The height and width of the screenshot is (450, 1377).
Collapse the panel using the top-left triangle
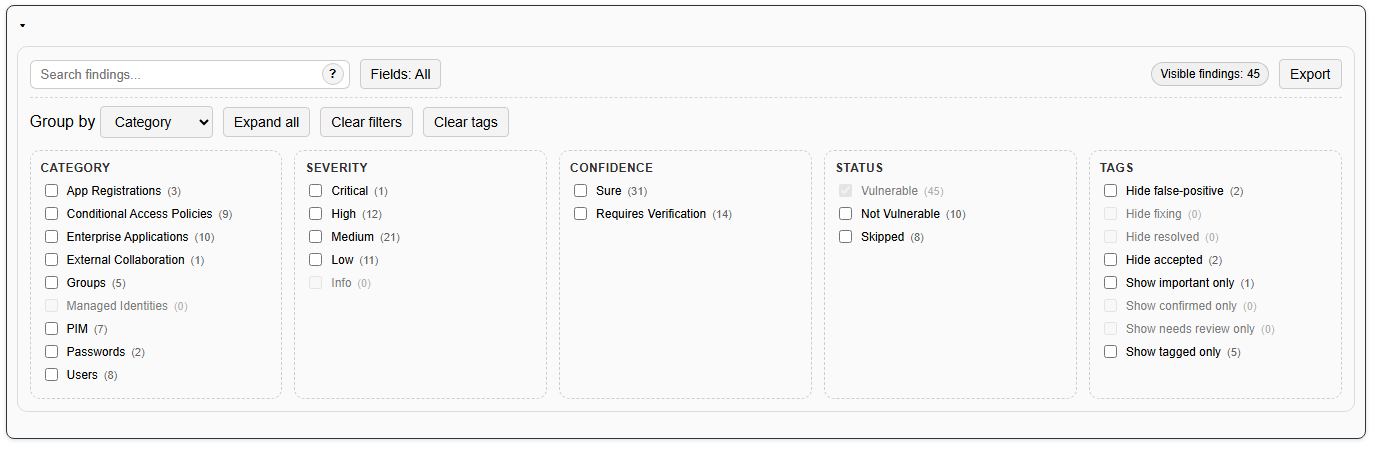22,26
